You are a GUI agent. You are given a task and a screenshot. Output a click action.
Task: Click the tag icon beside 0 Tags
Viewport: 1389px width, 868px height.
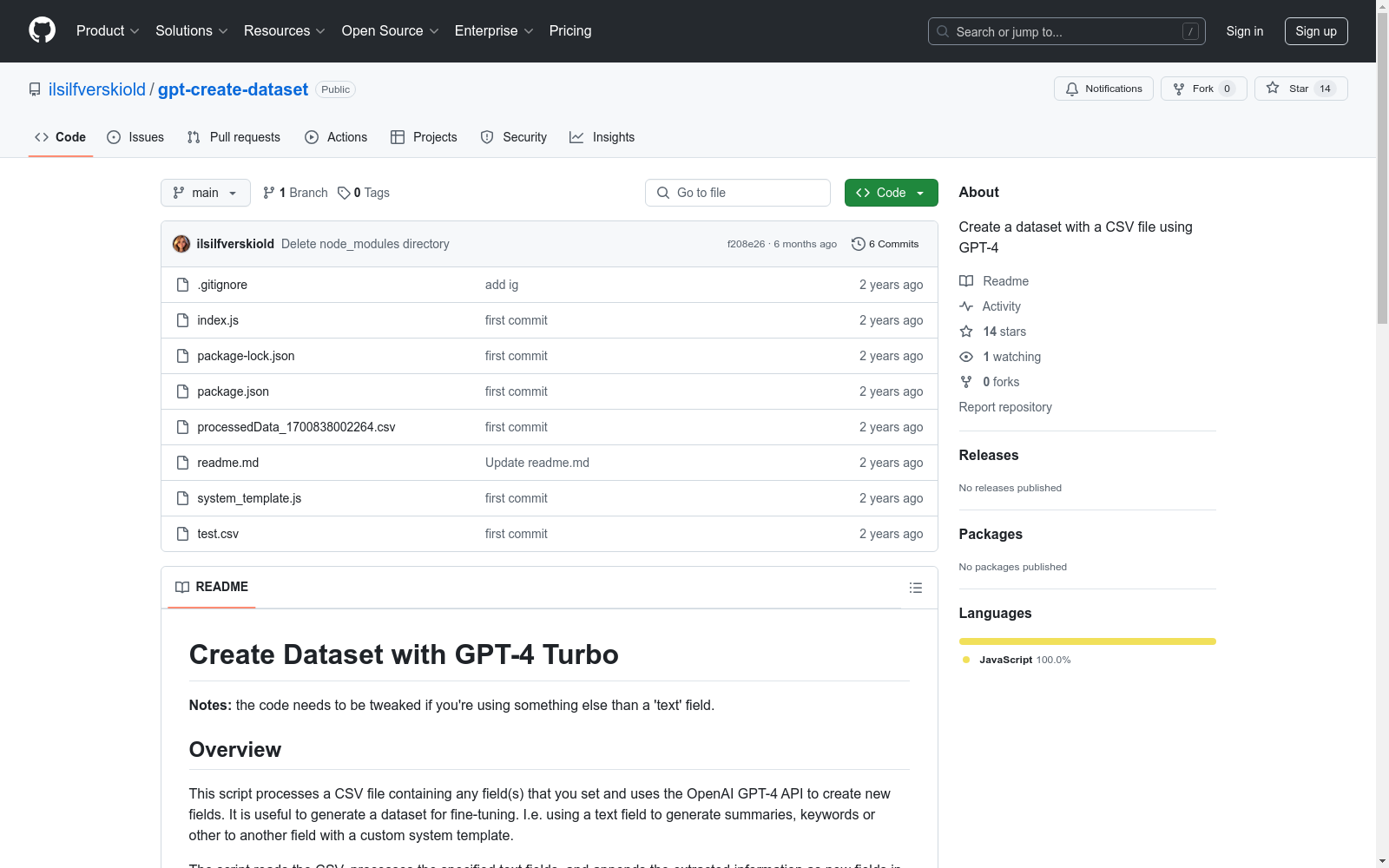pos(344,193)
